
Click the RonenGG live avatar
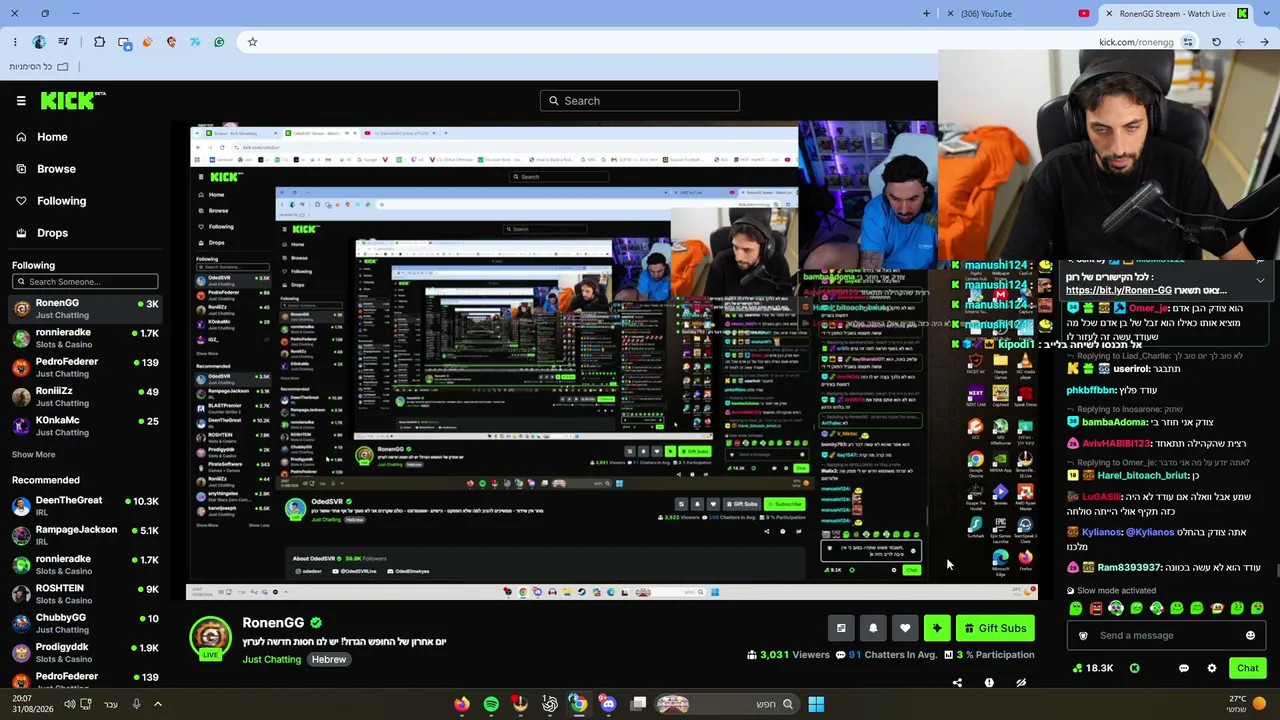(x=211, y=638)
